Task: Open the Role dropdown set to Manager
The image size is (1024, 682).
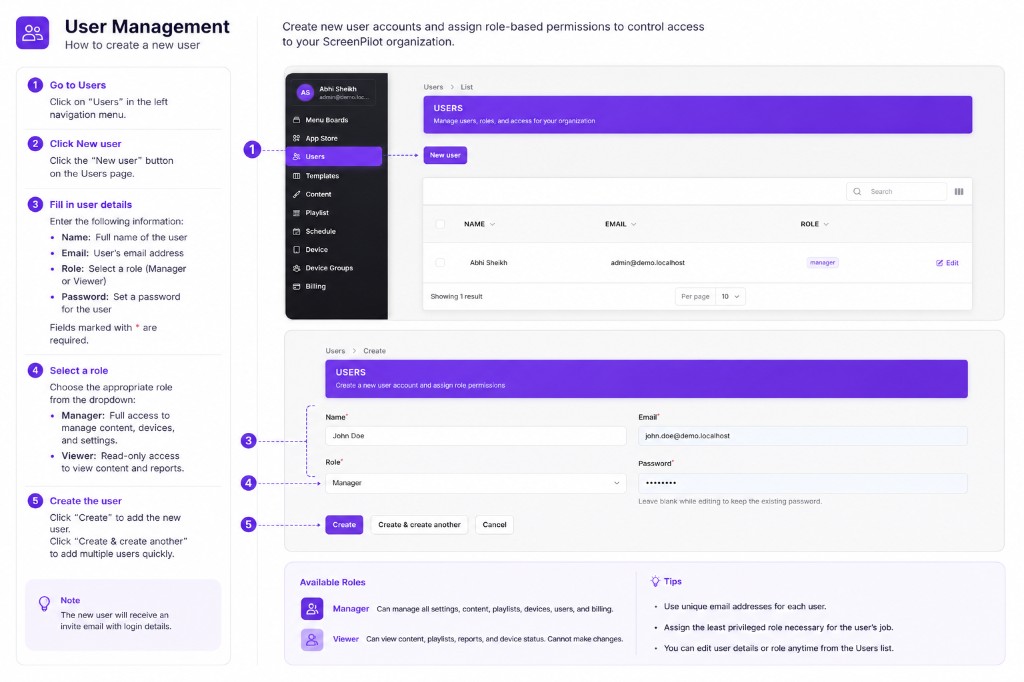Action: [x=475, y=483]
